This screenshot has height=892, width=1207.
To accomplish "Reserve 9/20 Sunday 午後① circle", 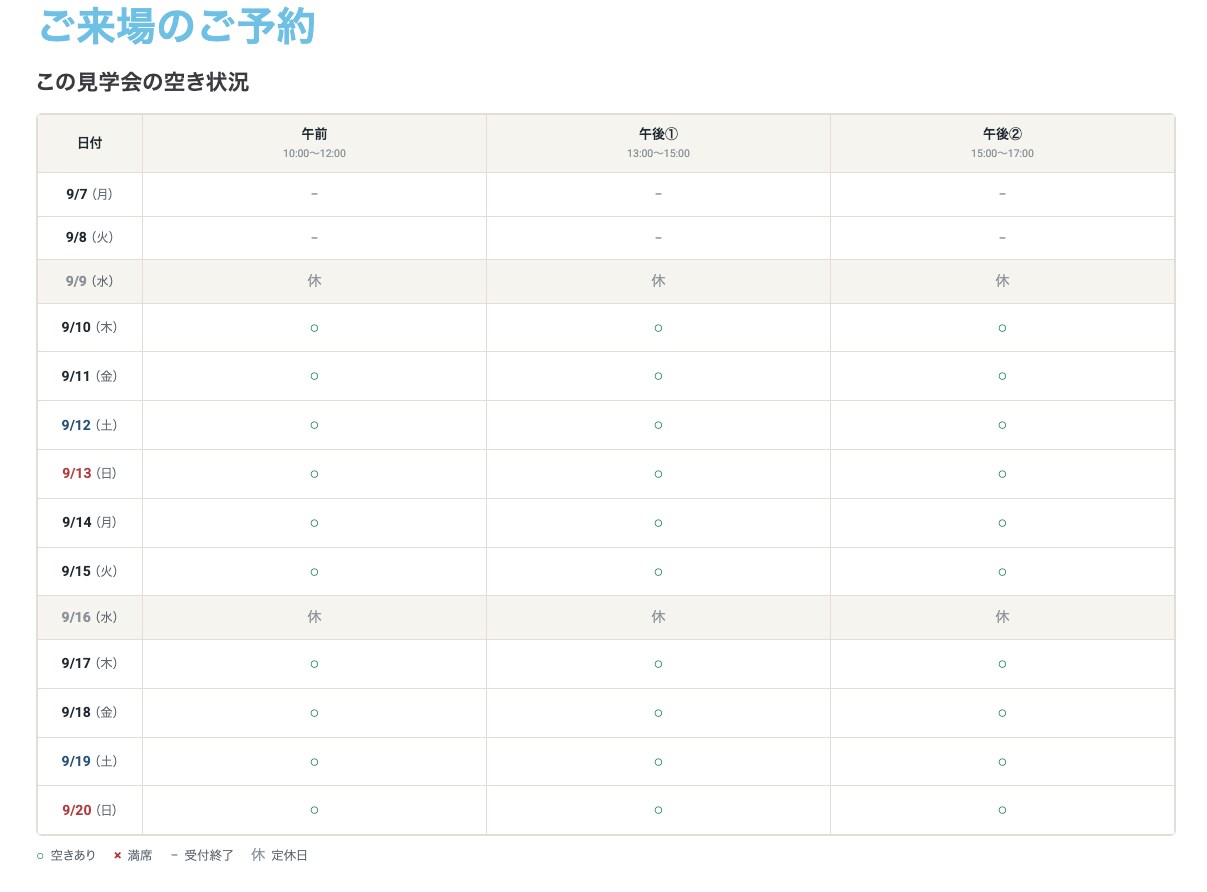I will point(658,810).
